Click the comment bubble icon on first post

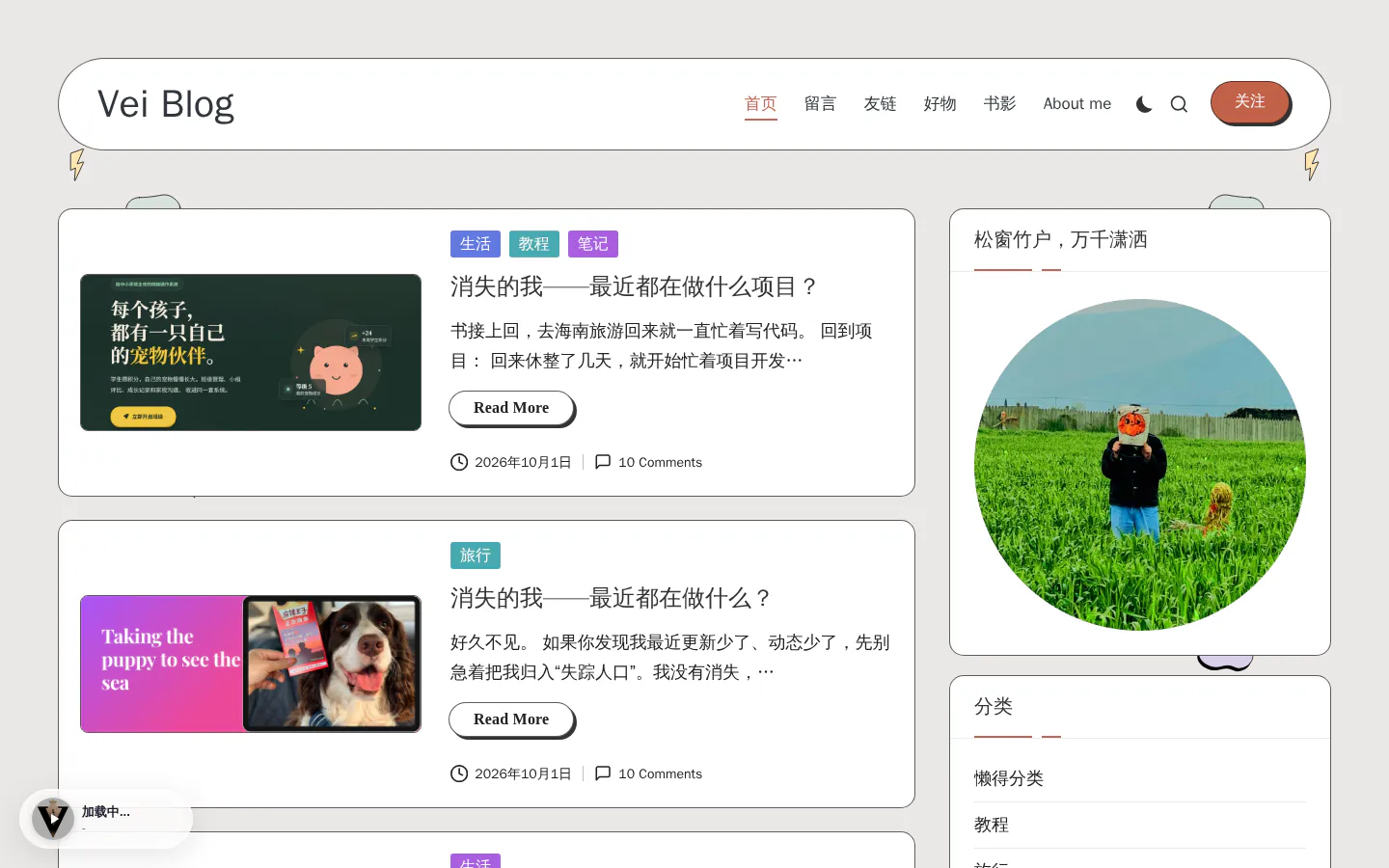pyautogui.click(x=603, y=462)
